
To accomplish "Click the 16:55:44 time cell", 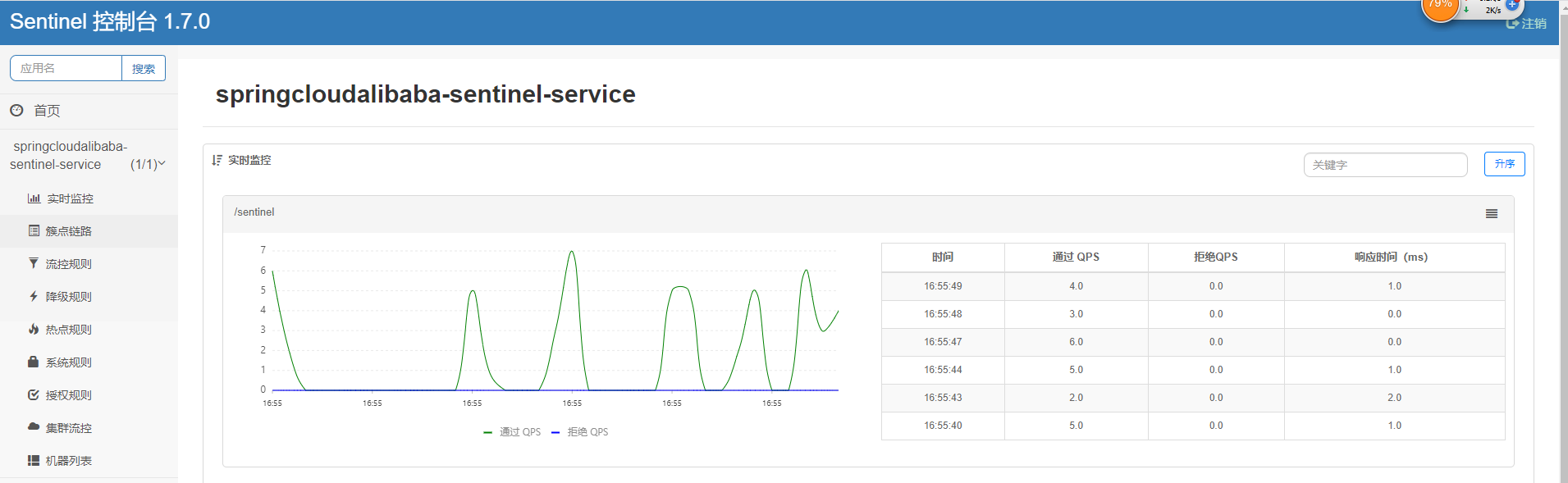I will point(943,370).
